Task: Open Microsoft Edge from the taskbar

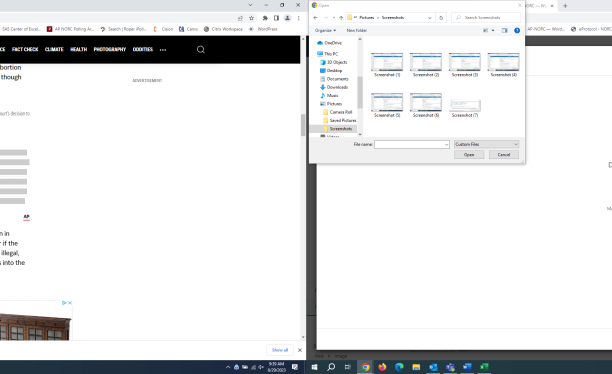Action: 399,367
